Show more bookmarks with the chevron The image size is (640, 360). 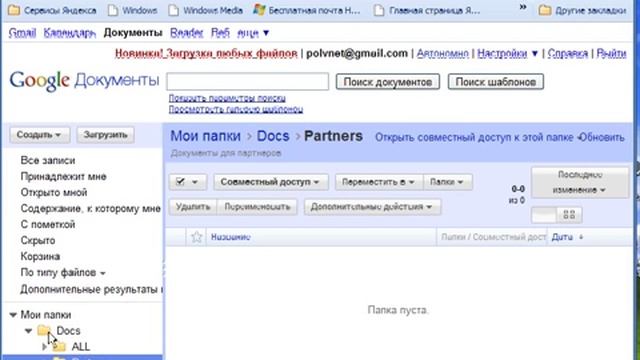pos(523,7)
